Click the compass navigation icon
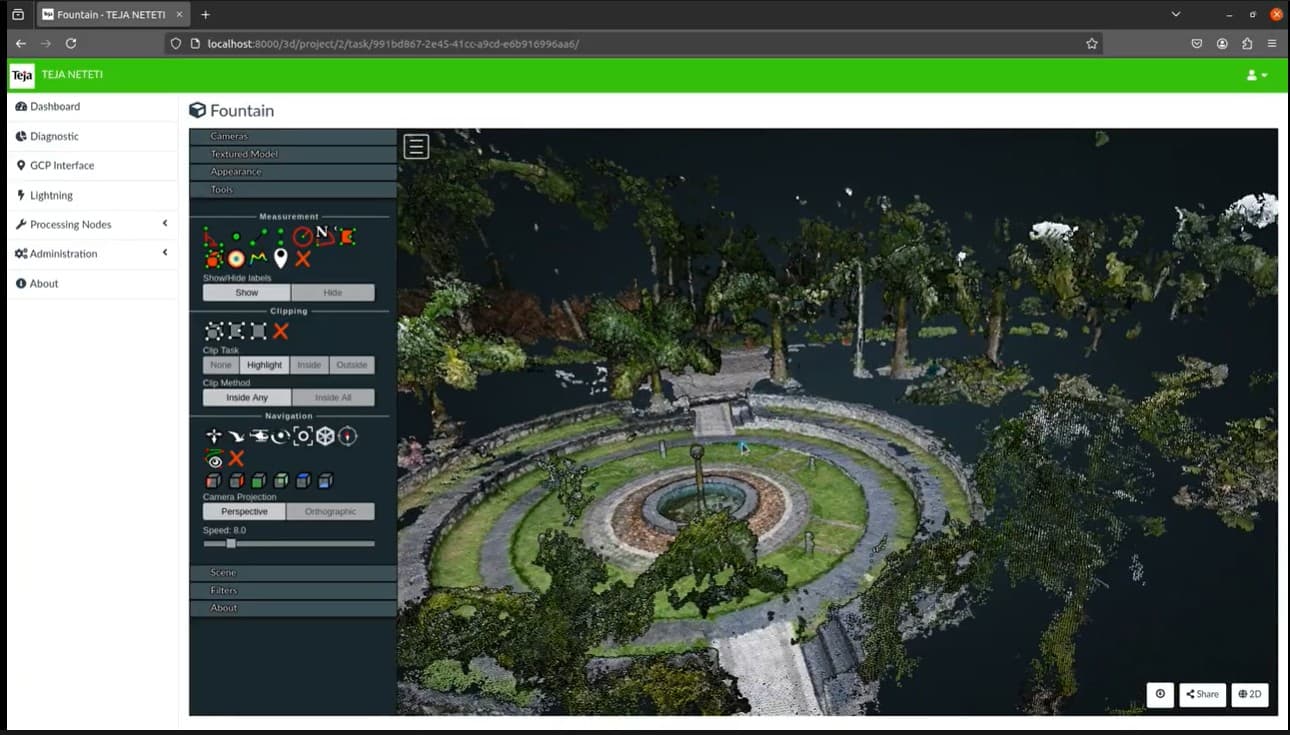 click(347, 437)
